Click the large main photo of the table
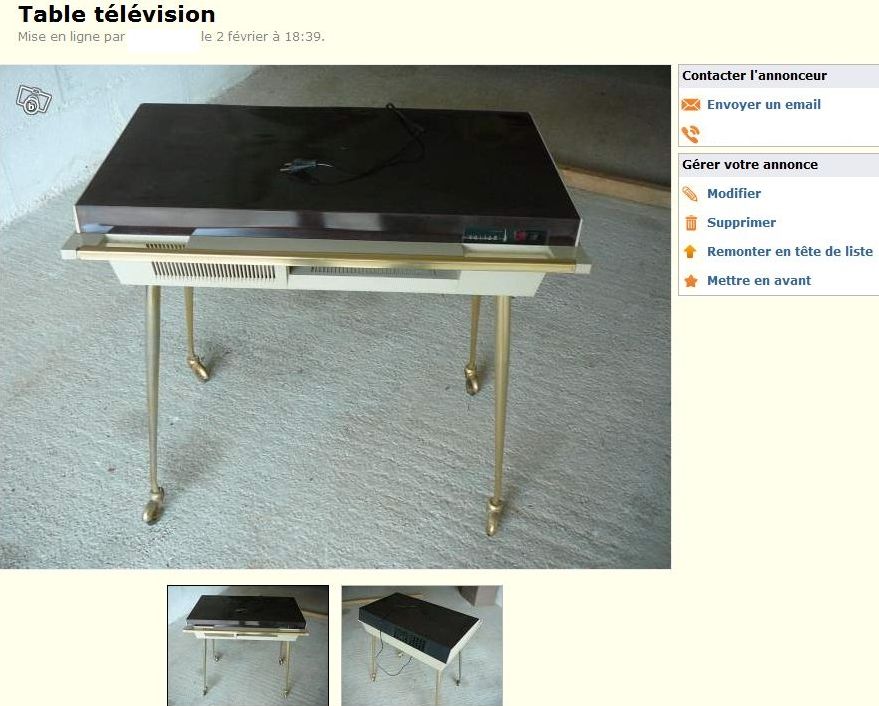Screen dimensions: 879x706 tap(335, 317)
